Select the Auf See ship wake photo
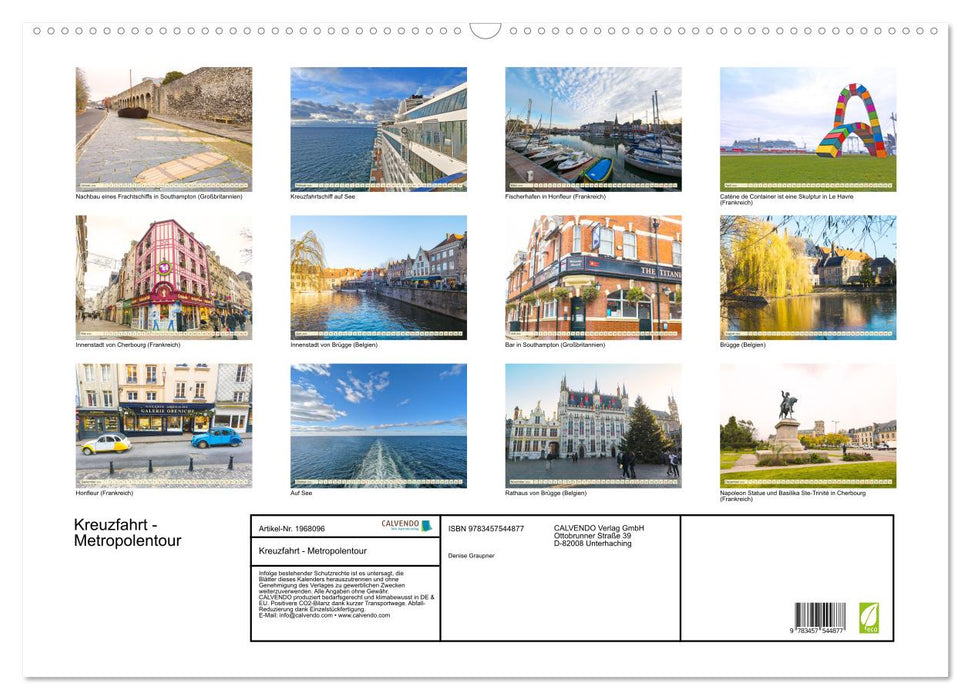The image size is (971, 700). 377,425
